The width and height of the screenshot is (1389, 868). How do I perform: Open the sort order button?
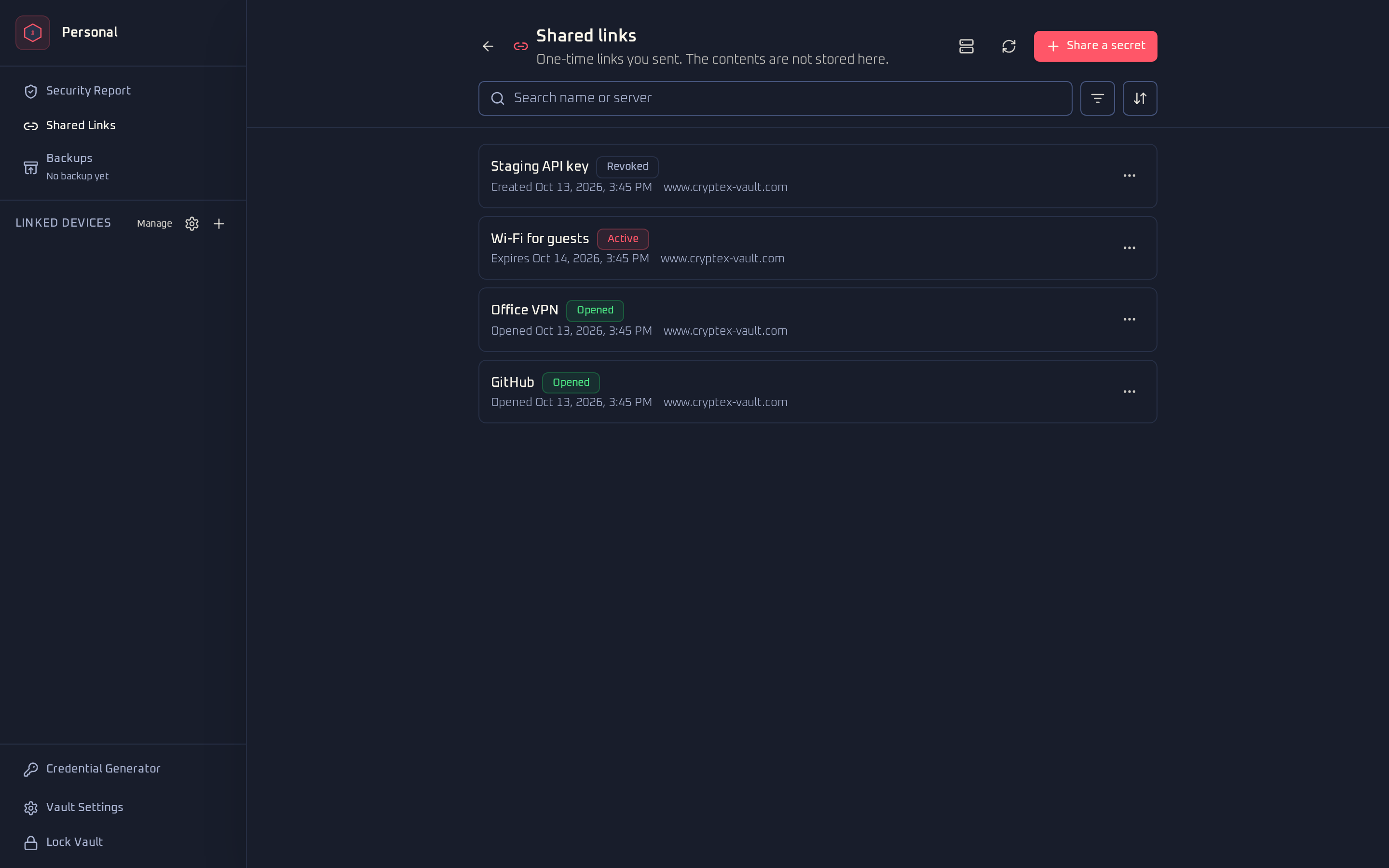(x=1139, y=98)
